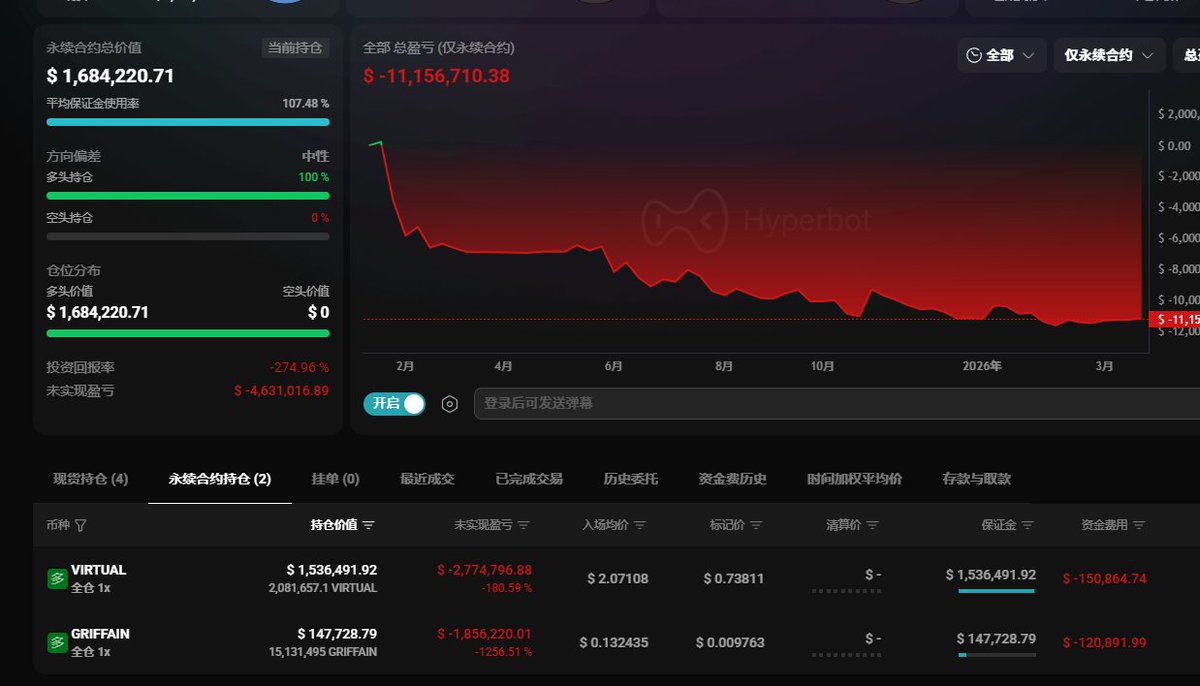Click GRIFFAIN position value $ 147,728.79
Screen dimensions: 1200x686
pos(337,634)
